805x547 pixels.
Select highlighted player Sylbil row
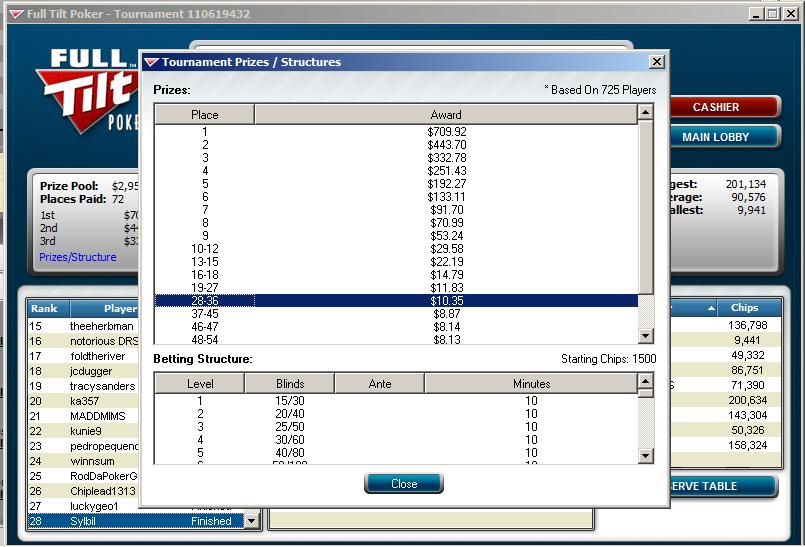point(136,521)
